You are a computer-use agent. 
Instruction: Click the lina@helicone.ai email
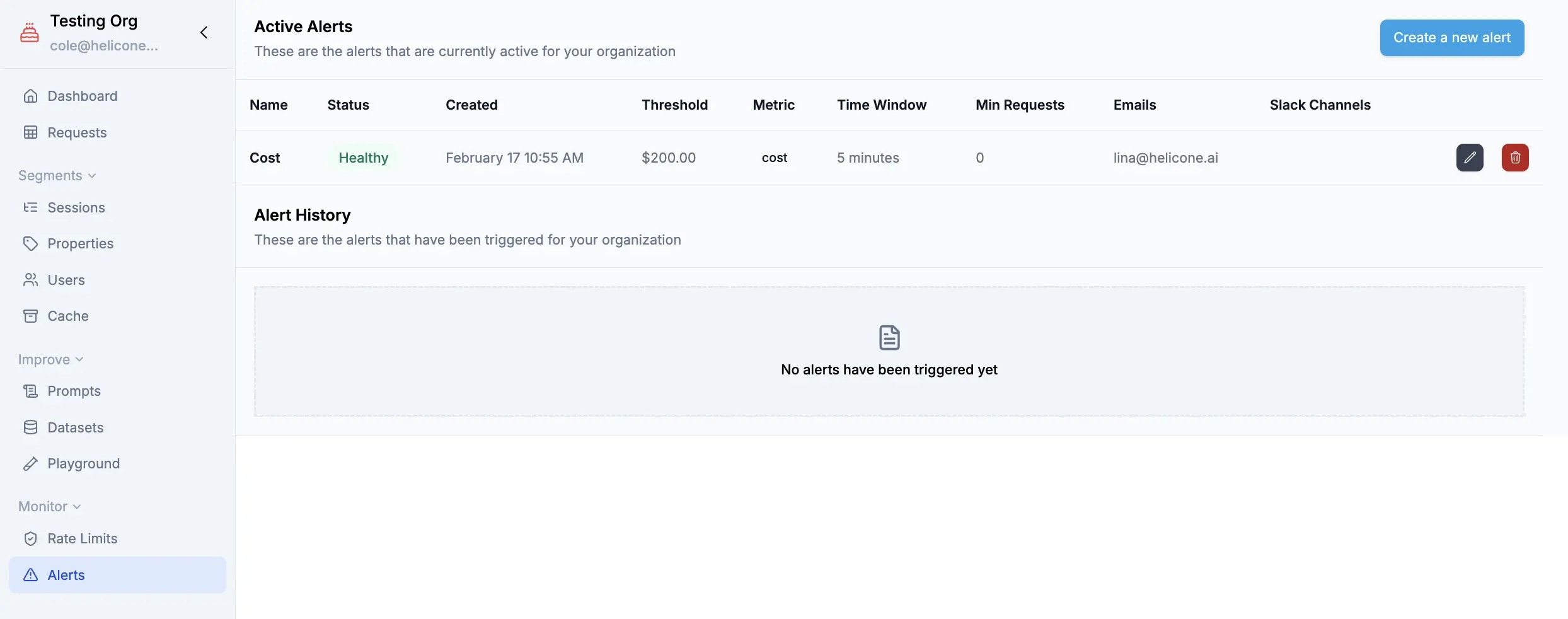click(x=1165, y=158)
